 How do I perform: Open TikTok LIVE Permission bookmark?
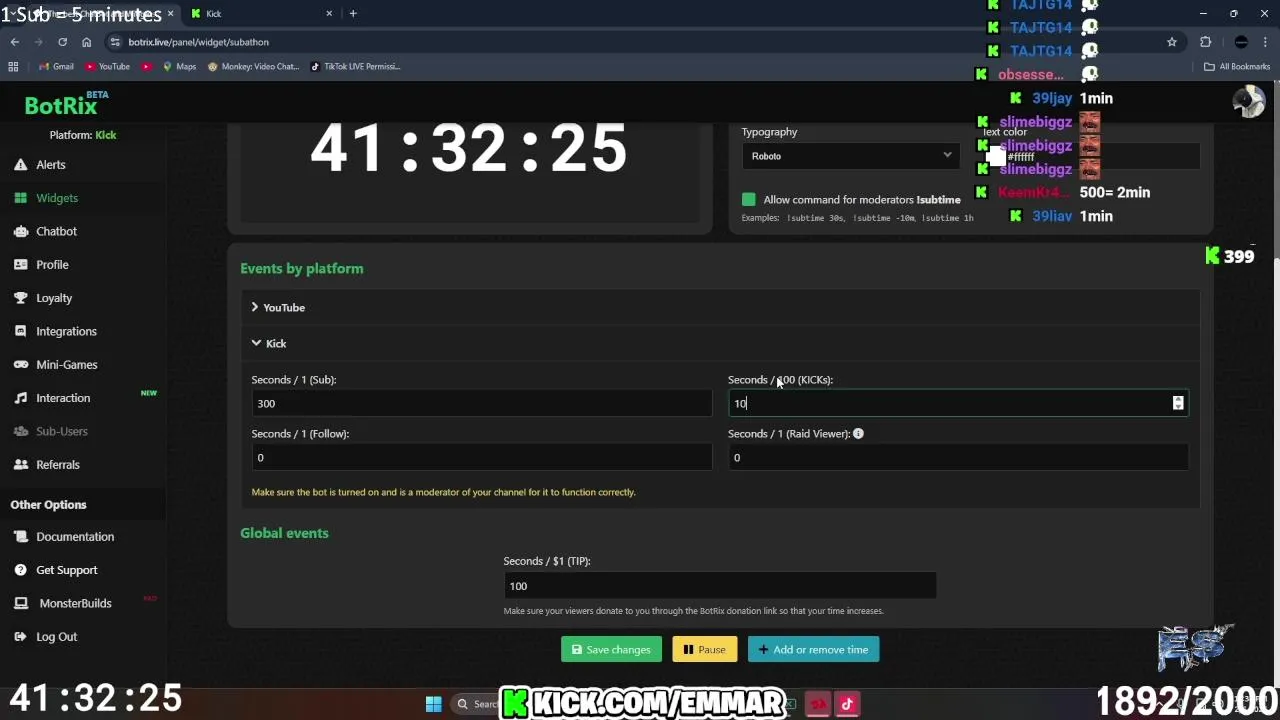355,66
